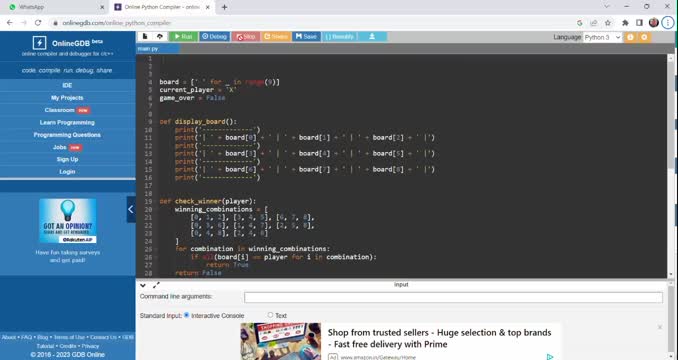This screenshot has width=678, height=360.
Task: Select the Text standard input option
Action: point(270,315)
